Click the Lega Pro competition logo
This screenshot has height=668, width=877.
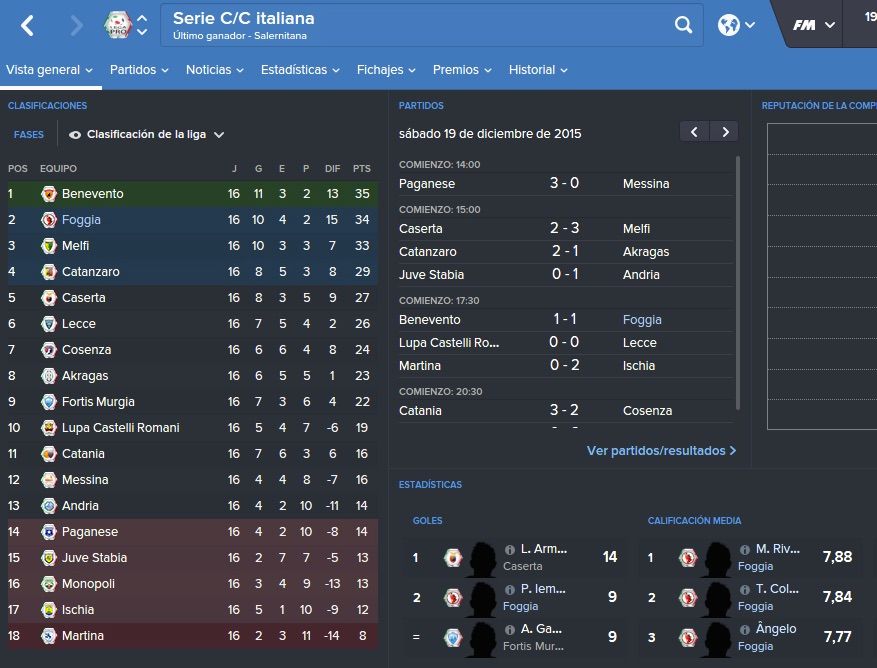coord(118,25)
